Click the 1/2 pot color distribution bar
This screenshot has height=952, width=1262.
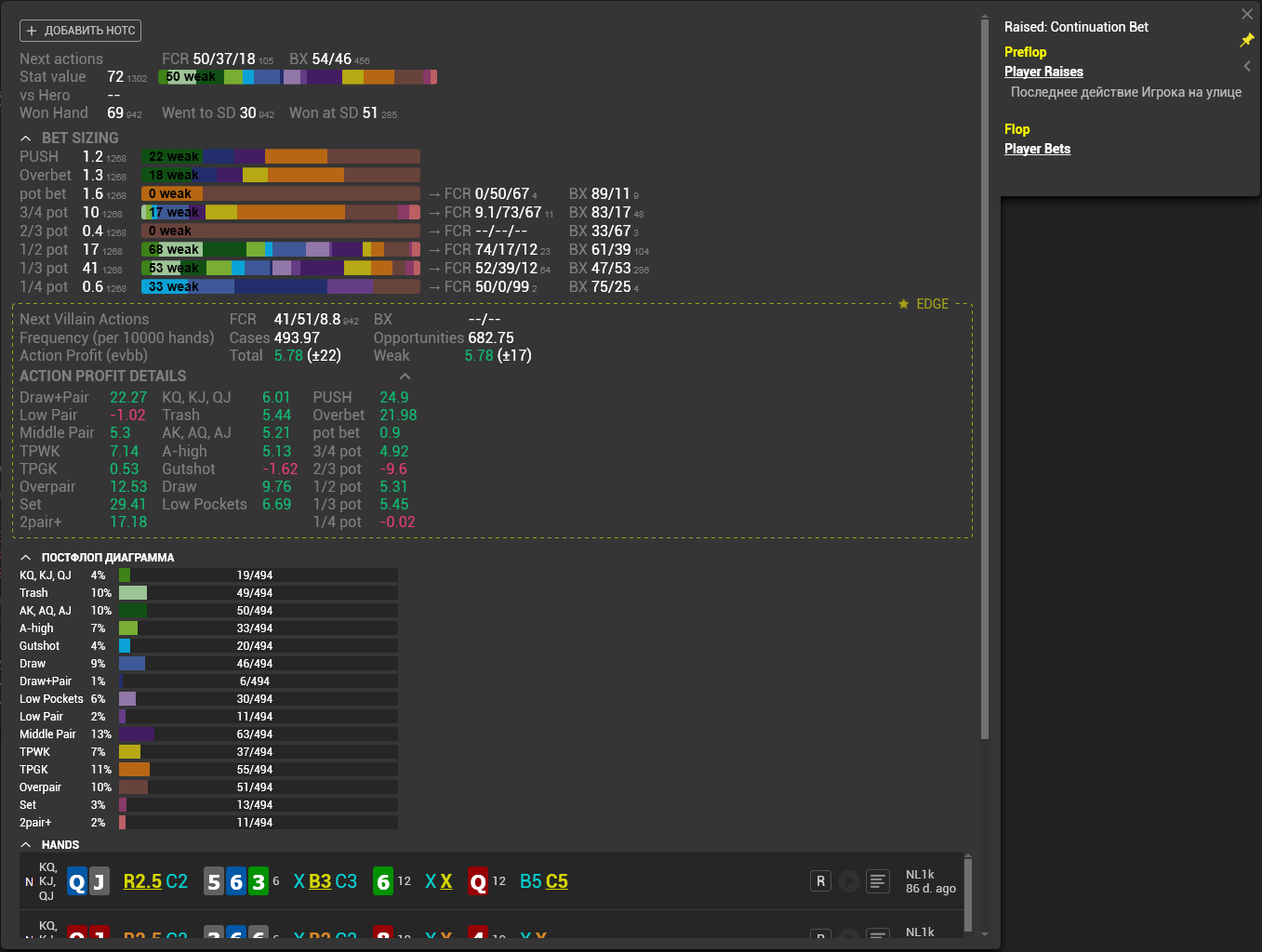[x=280, y=249]
